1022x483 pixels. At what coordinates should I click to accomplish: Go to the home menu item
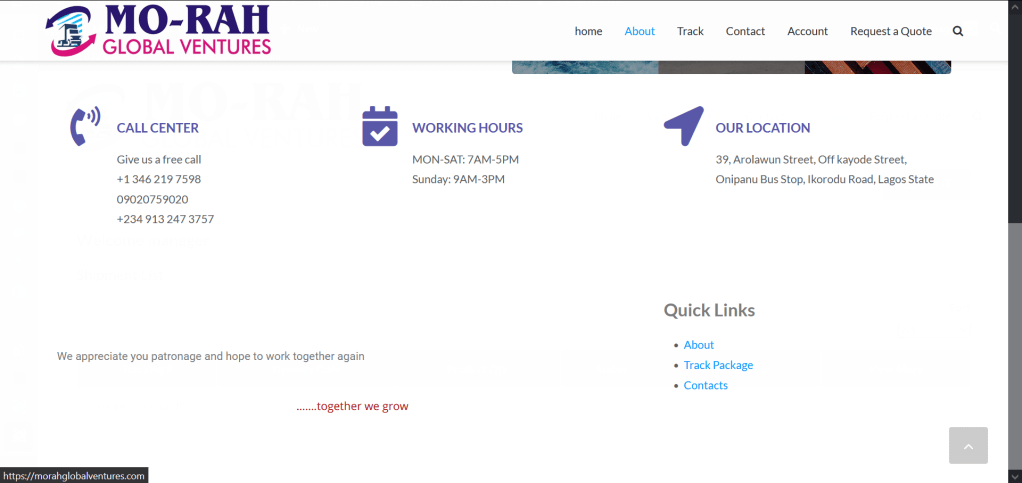pos(588,31)
